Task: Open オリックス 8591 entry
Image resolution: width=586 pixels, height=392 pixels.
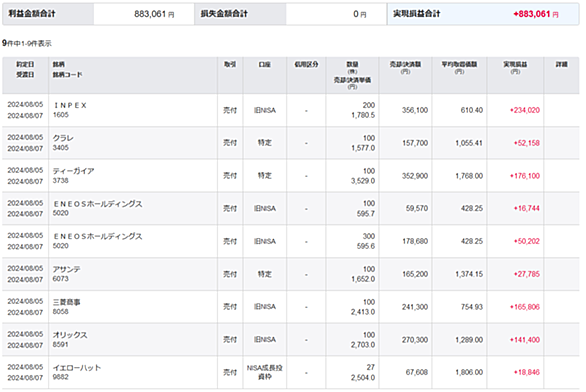Action: pyautogui.click(x=70, y=335)
